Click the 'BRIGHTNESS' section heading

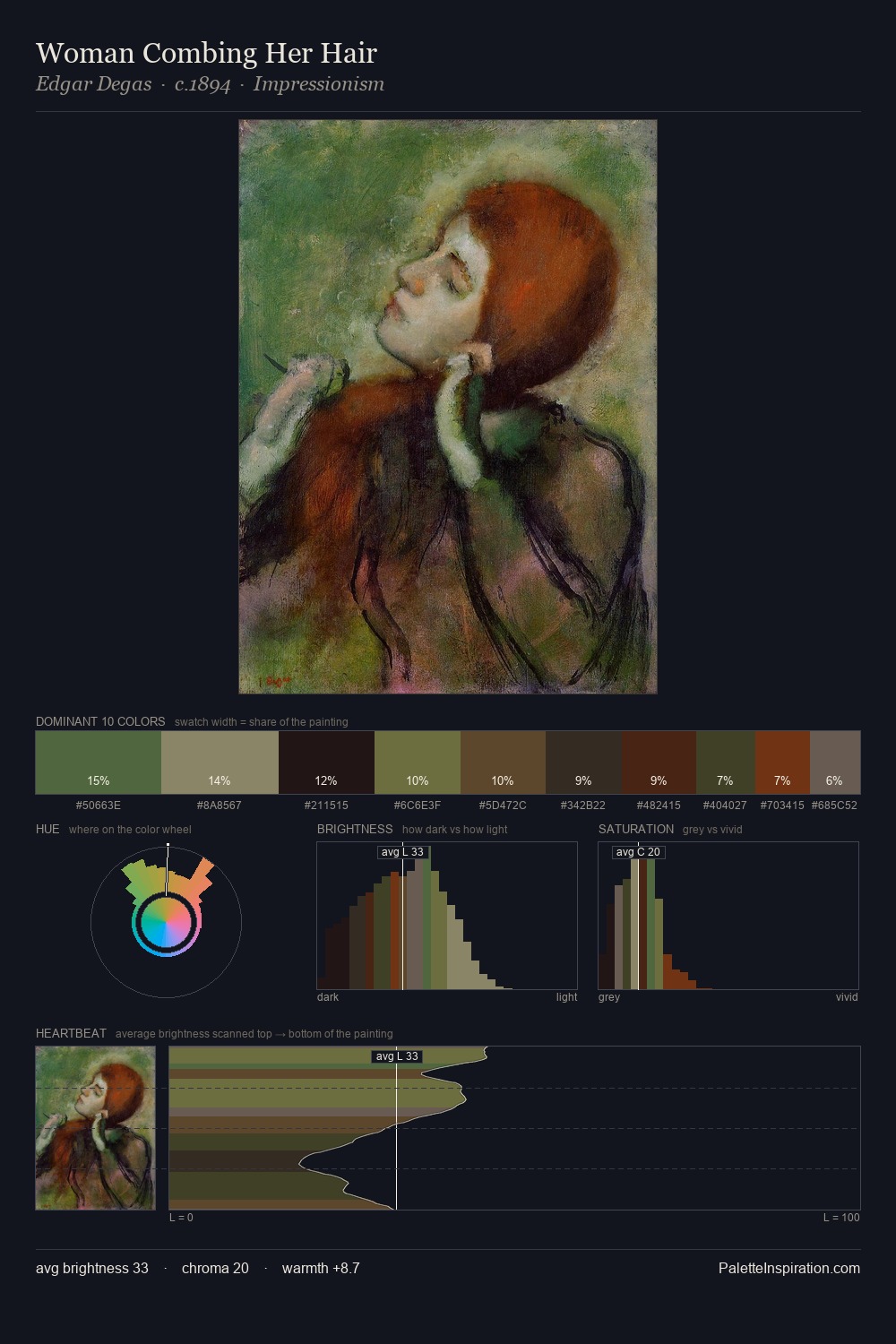(355, 829)
